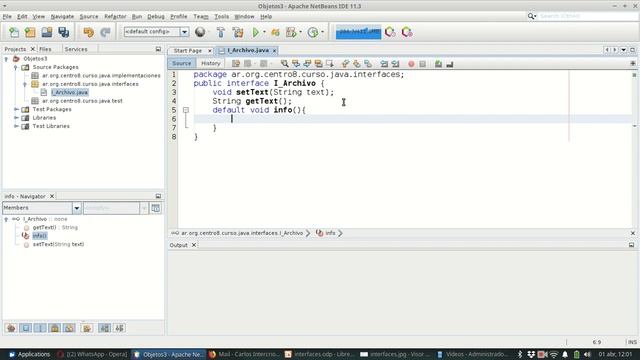Click the Save All toolbar icon
Screen dimensions: 640x360
[64, 32]
